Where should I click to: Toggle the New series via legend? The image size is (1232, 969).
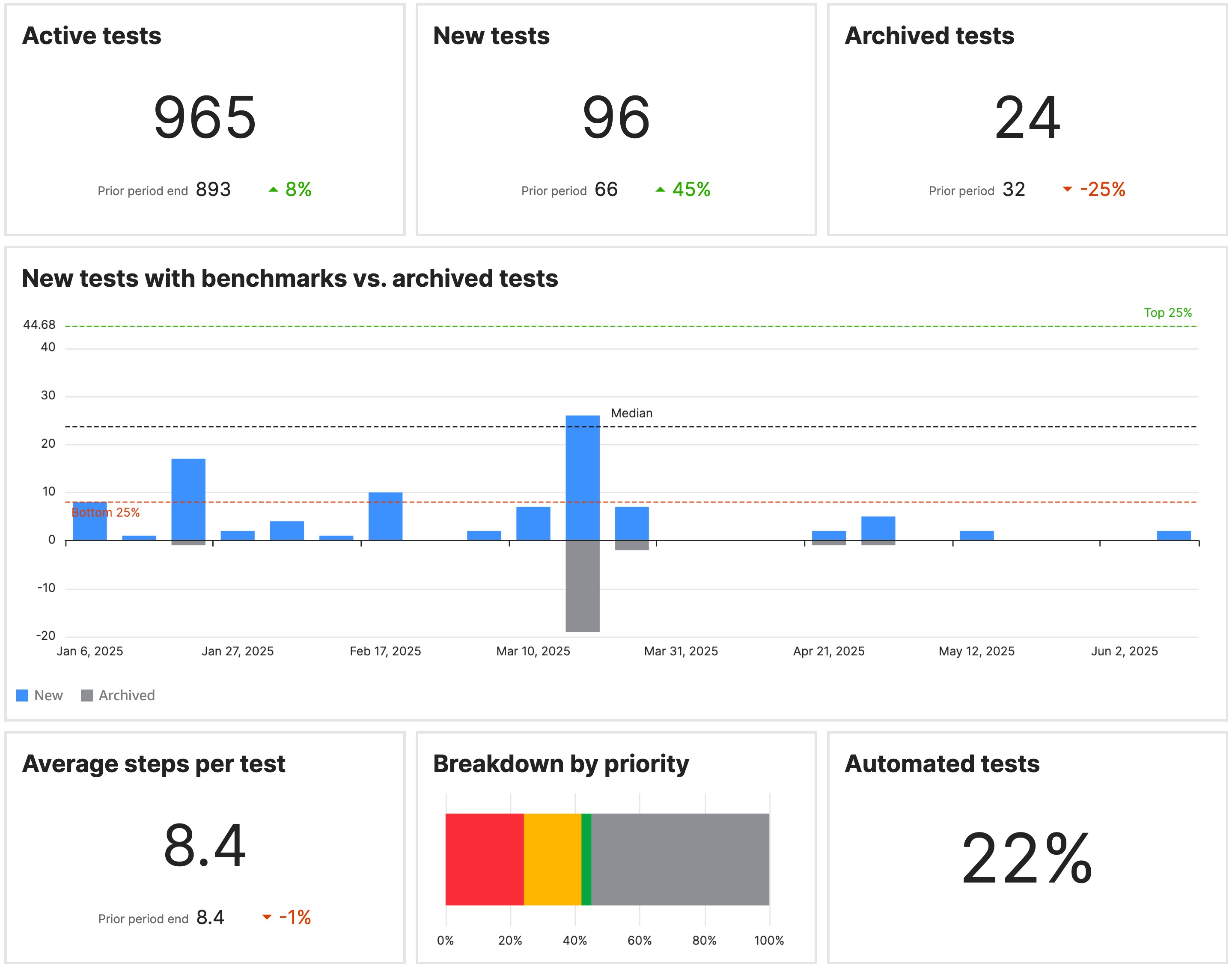tap(49, 695)
